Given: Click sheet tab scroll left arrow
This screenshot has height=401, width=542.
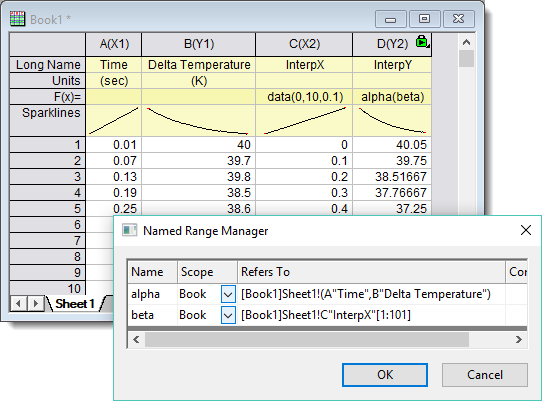Looking at the screenshot, I should coord(19,304).
